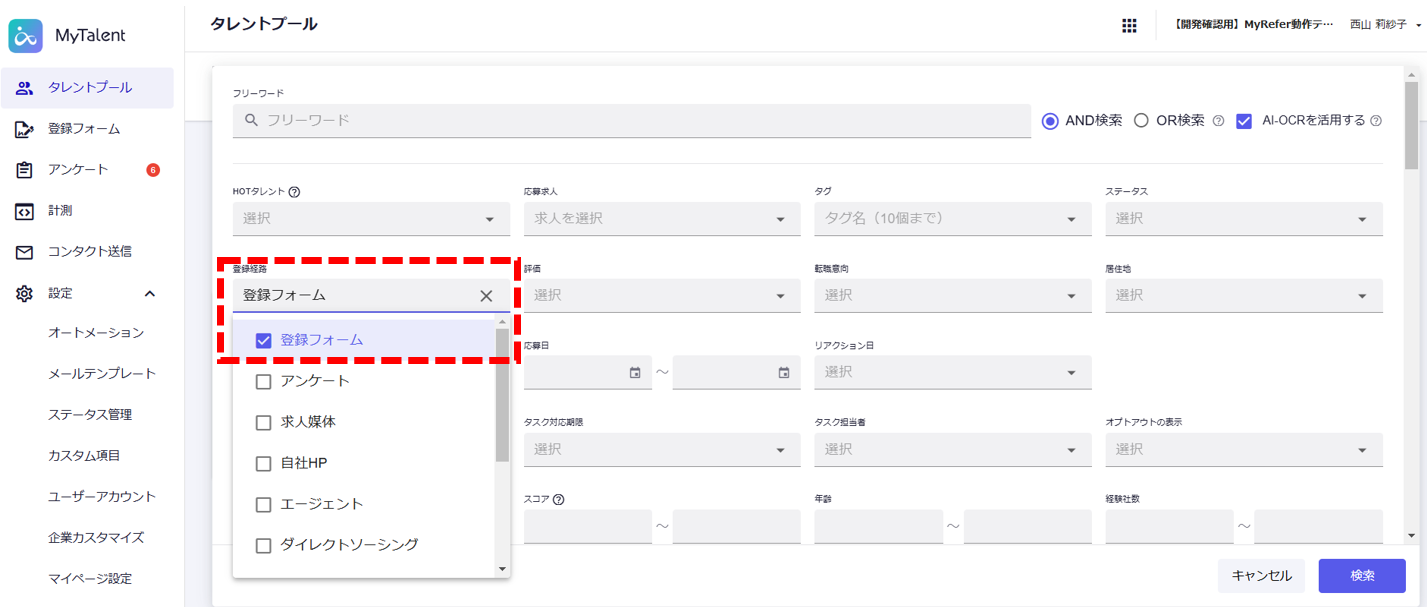Expand the 応募求人 dropdown
This screenshot has width=1427, height=607.
click(x=661, y=218)
